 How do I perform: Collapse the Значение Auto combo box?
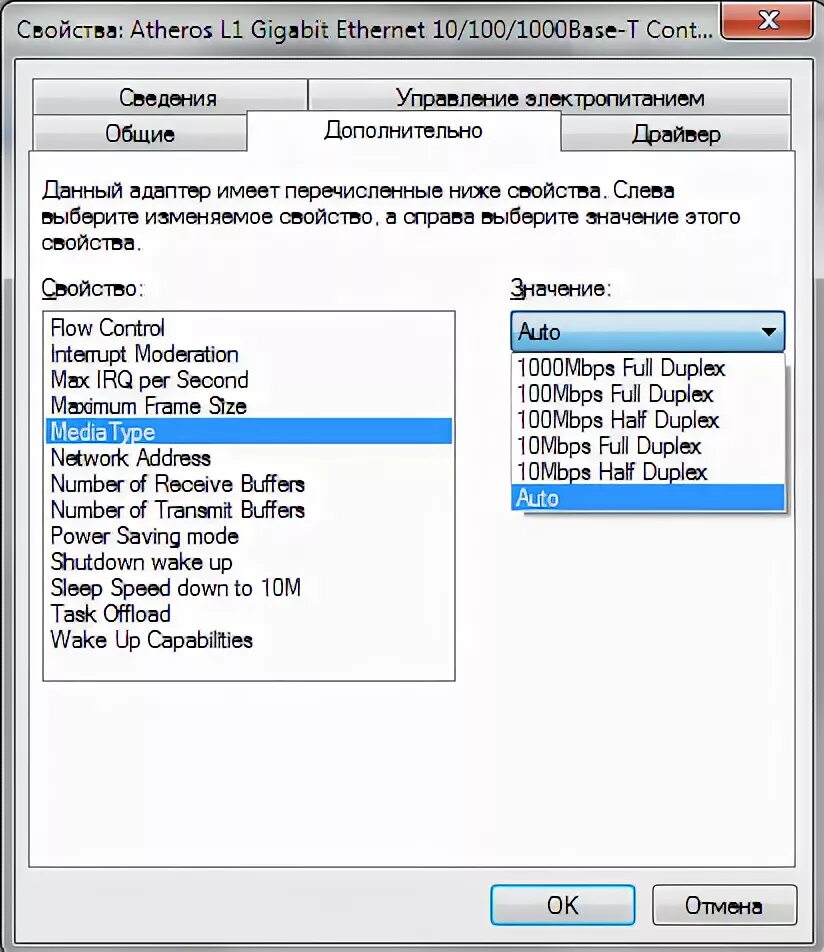tap(647, 332)
